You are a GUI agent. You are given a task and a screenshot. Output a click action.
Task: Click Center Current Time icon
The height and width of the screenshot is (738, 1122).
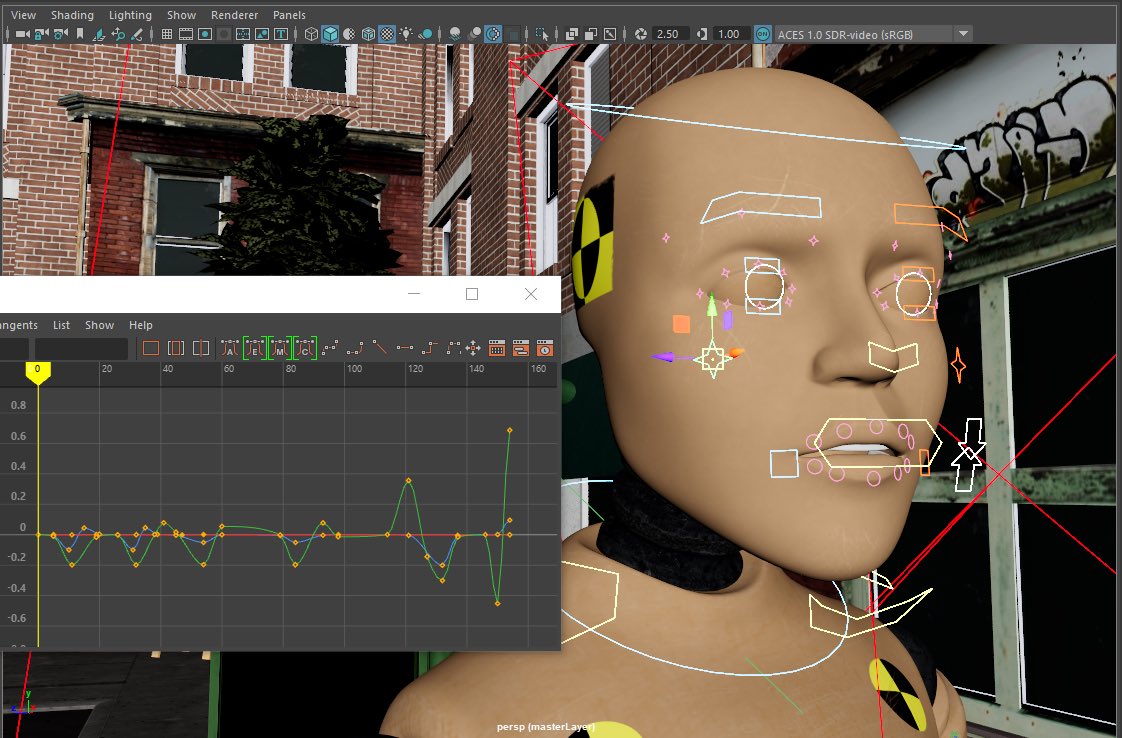tap(201, 349)
